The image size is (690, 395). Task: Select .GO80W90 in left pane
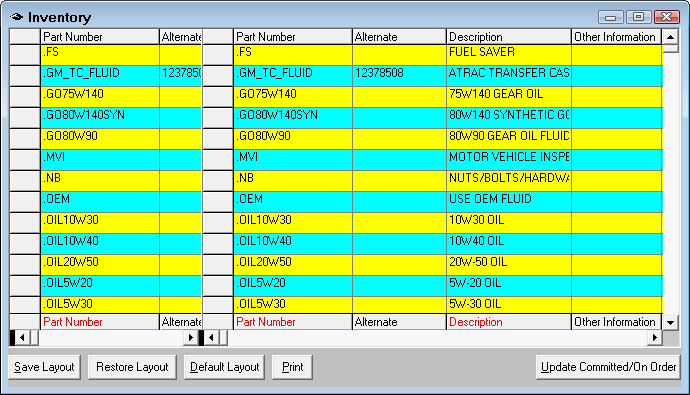click(99, 139)
